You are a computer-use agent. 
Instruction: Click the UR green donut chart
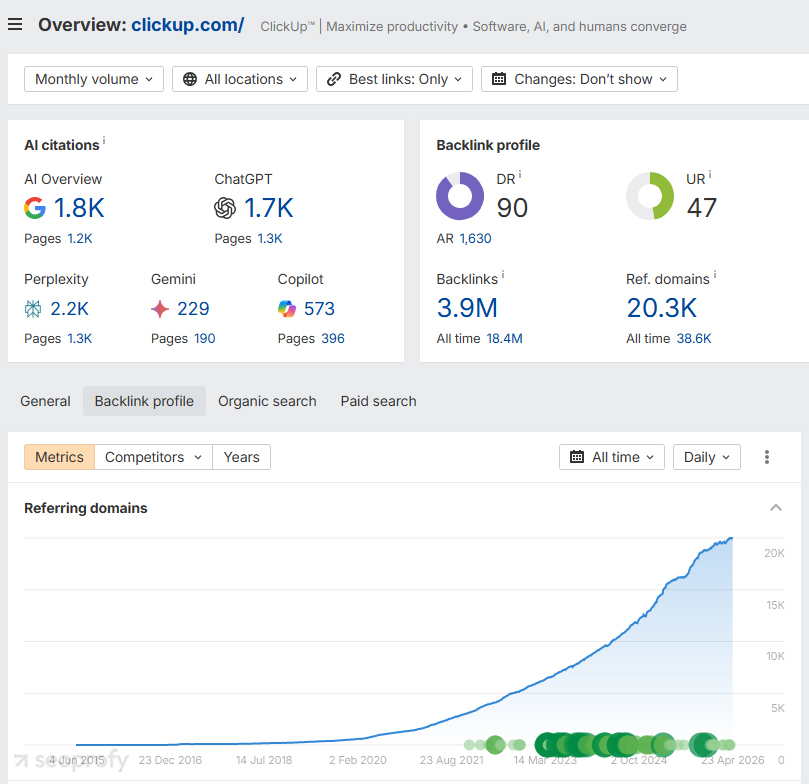coord(650,196)
